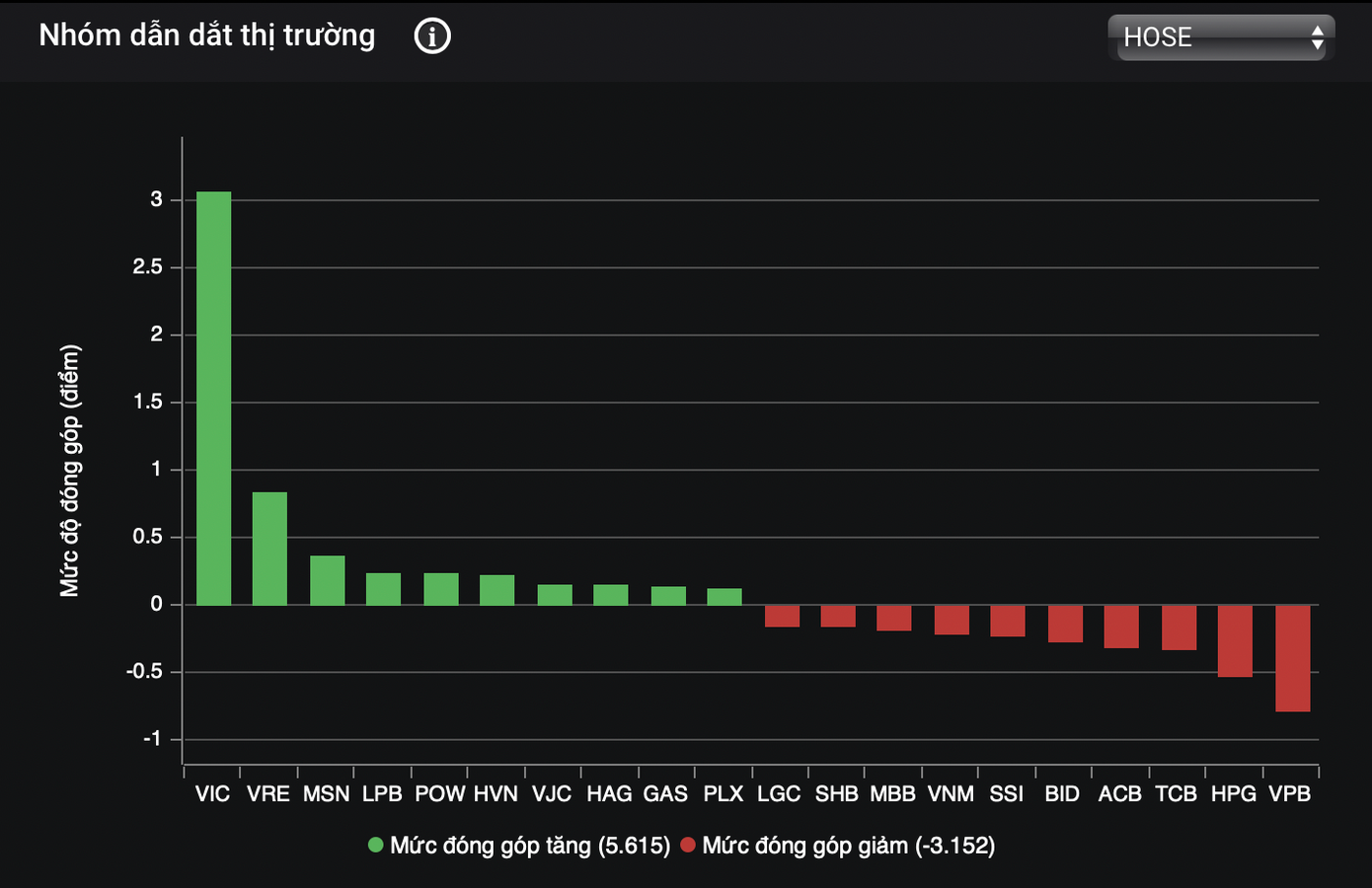Click the red dot legend marker
1372x888 pixels.
click(688, 846)
